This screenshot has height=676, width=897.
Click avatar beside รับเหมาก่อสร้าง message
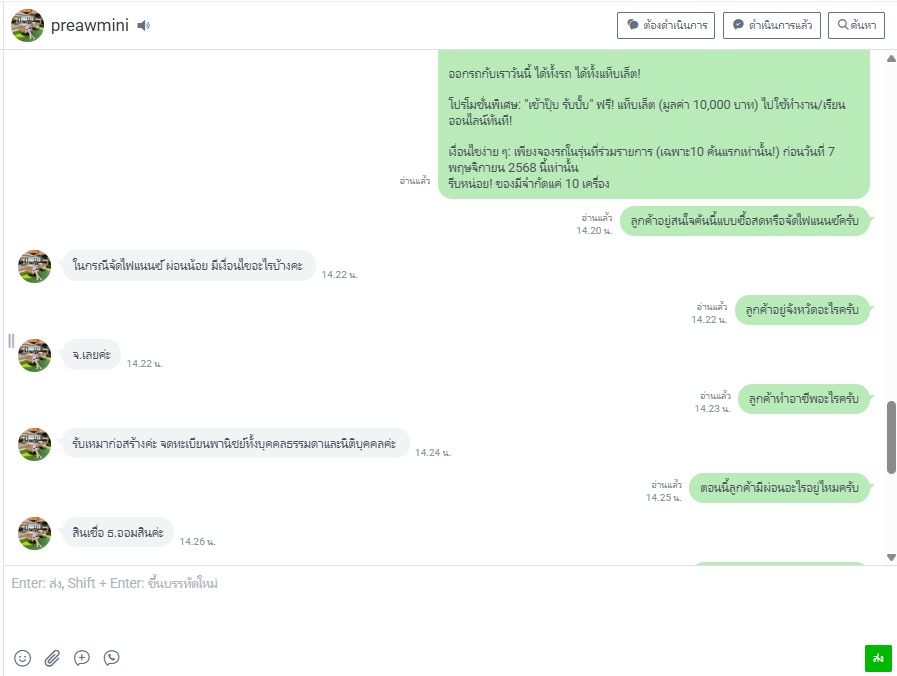(x=34, y=444)
